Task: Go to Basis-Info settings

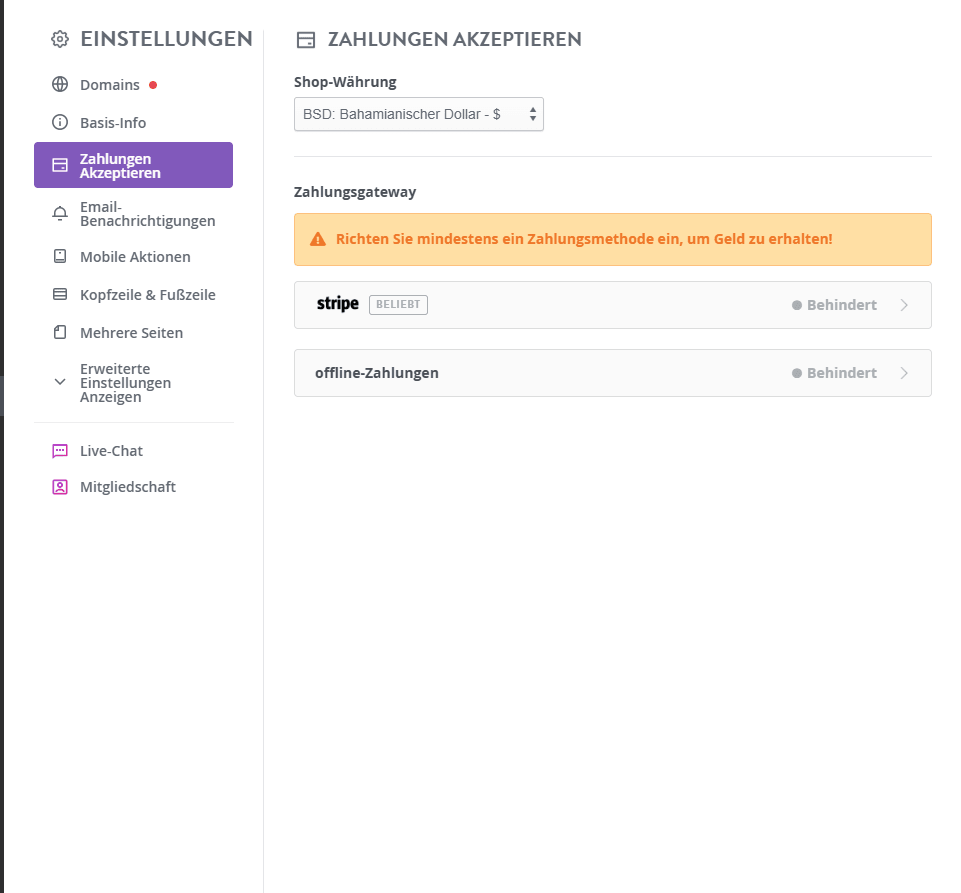Action: tap(134, 123)
